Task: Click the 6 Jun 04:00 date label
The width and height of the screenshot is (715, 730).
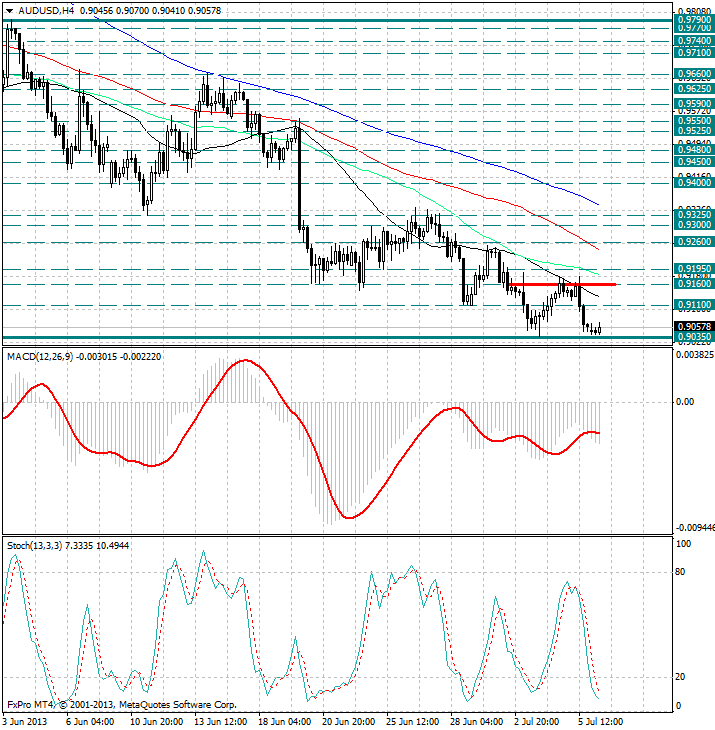Action: tap(90, 722)
